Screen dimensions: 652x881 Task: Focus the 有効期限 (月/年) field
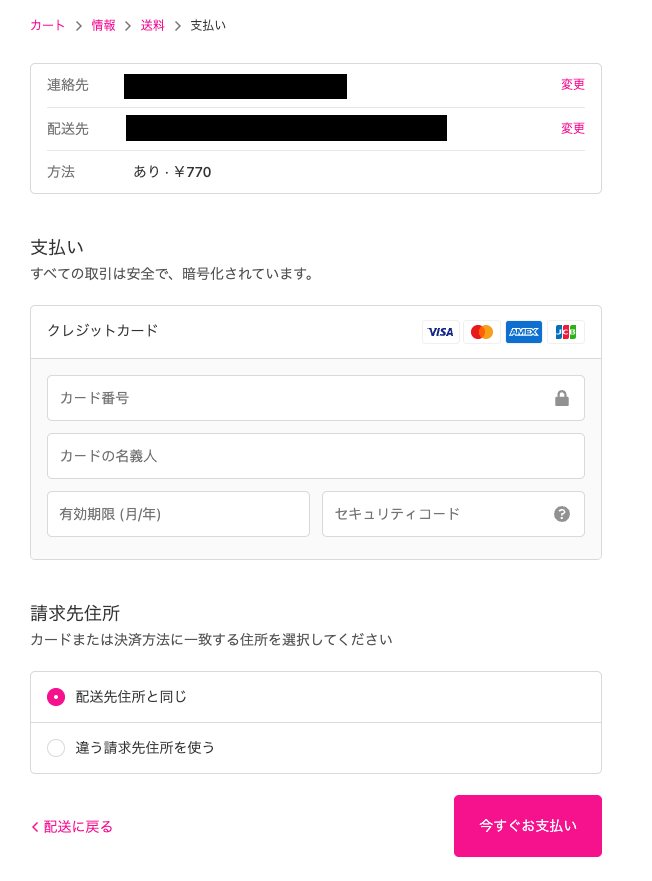[x=178, y=514]
